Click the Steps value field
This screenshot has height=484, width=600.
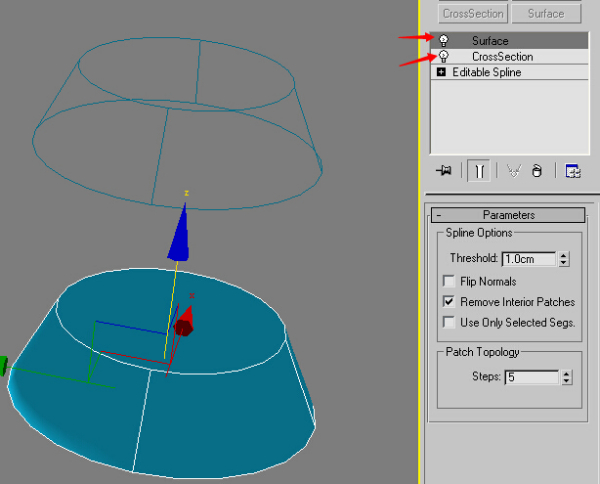point(532,377)
